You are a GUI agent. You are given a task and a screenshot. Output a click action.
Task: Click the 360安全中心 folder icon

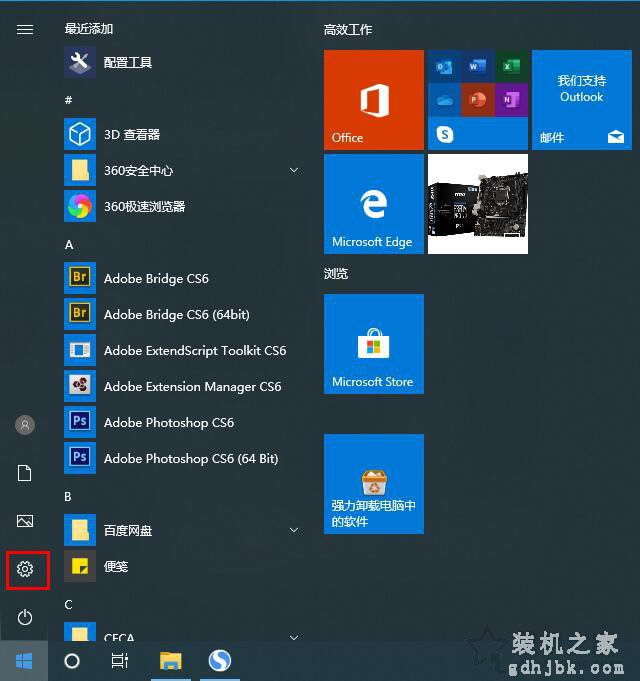coord(80,170)
